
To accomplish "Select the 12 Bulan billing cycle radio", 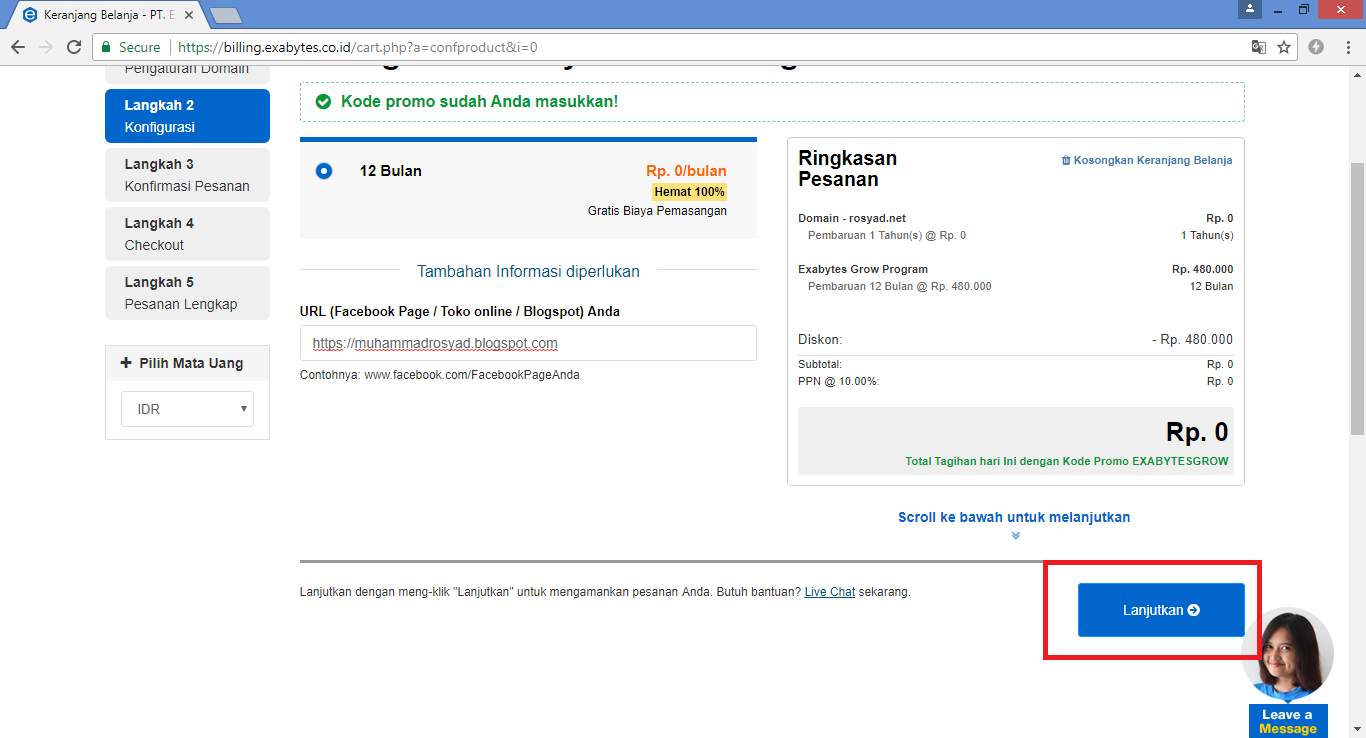I will point(324,171).
